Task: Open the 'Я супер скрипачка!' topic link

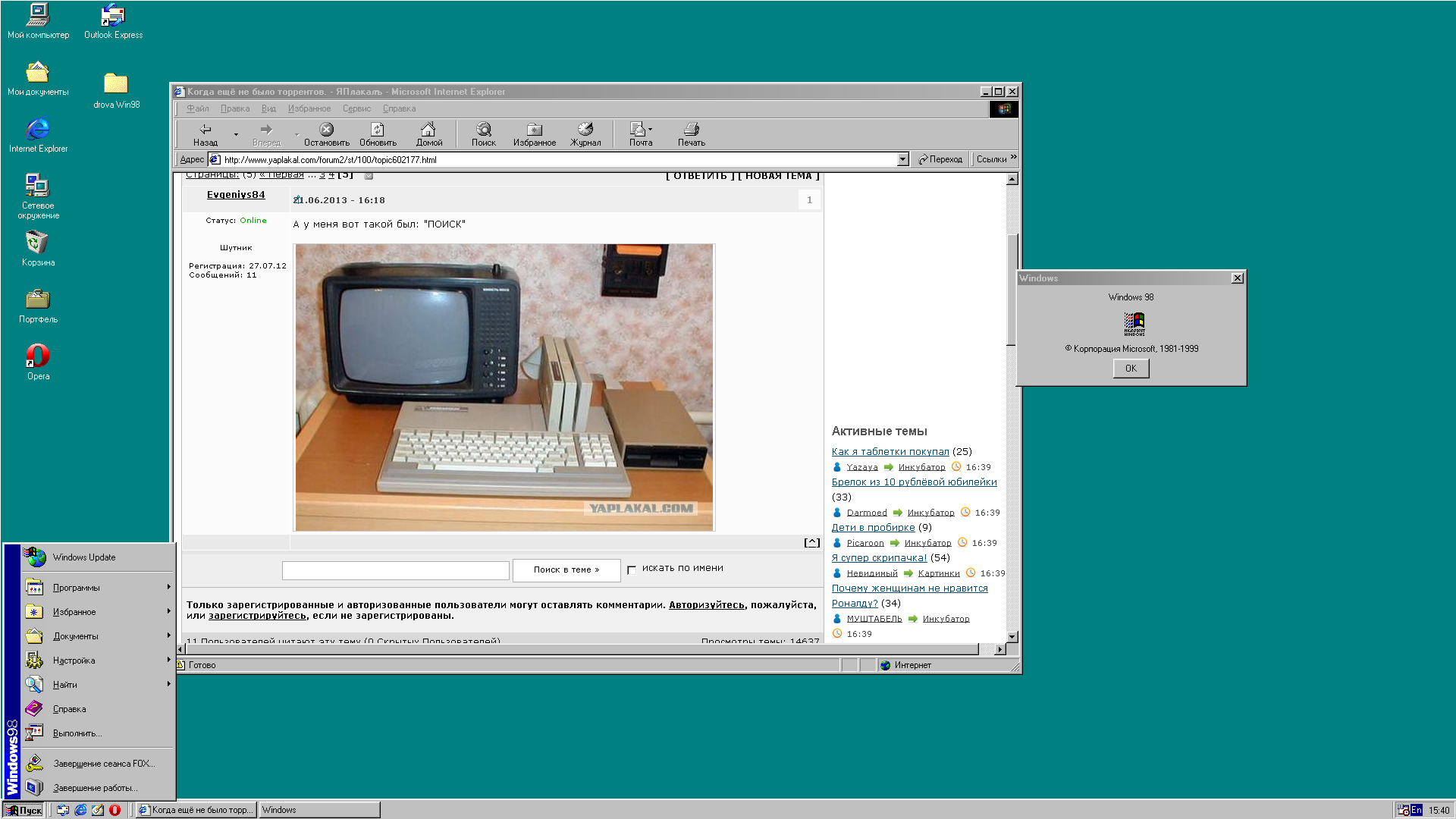Action: (880, 558)
